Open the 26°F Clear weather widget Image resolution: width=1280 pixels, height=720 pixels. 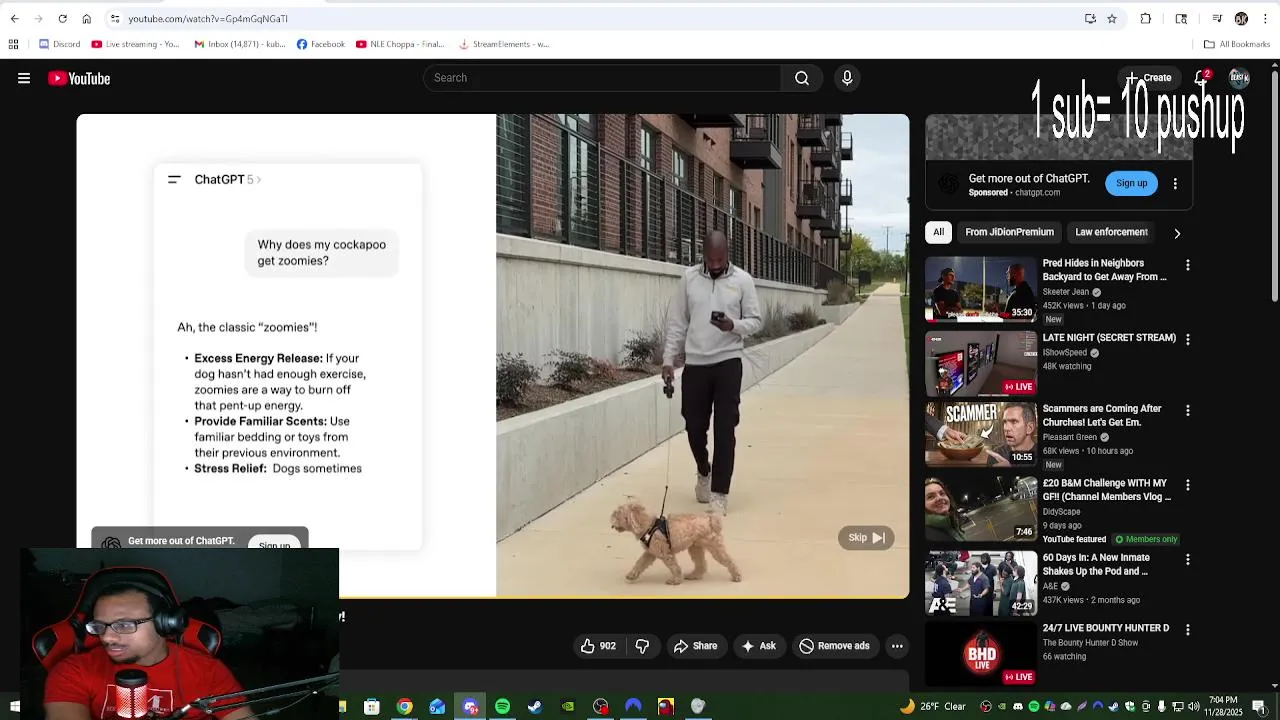click(x=935, y=707)
